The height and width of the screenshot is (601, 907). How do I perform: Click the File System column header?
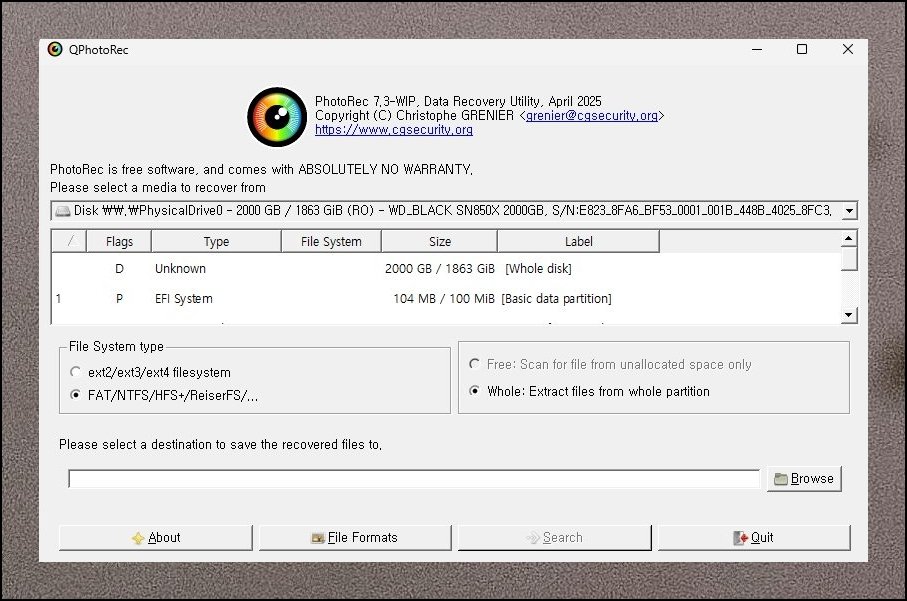331,242
